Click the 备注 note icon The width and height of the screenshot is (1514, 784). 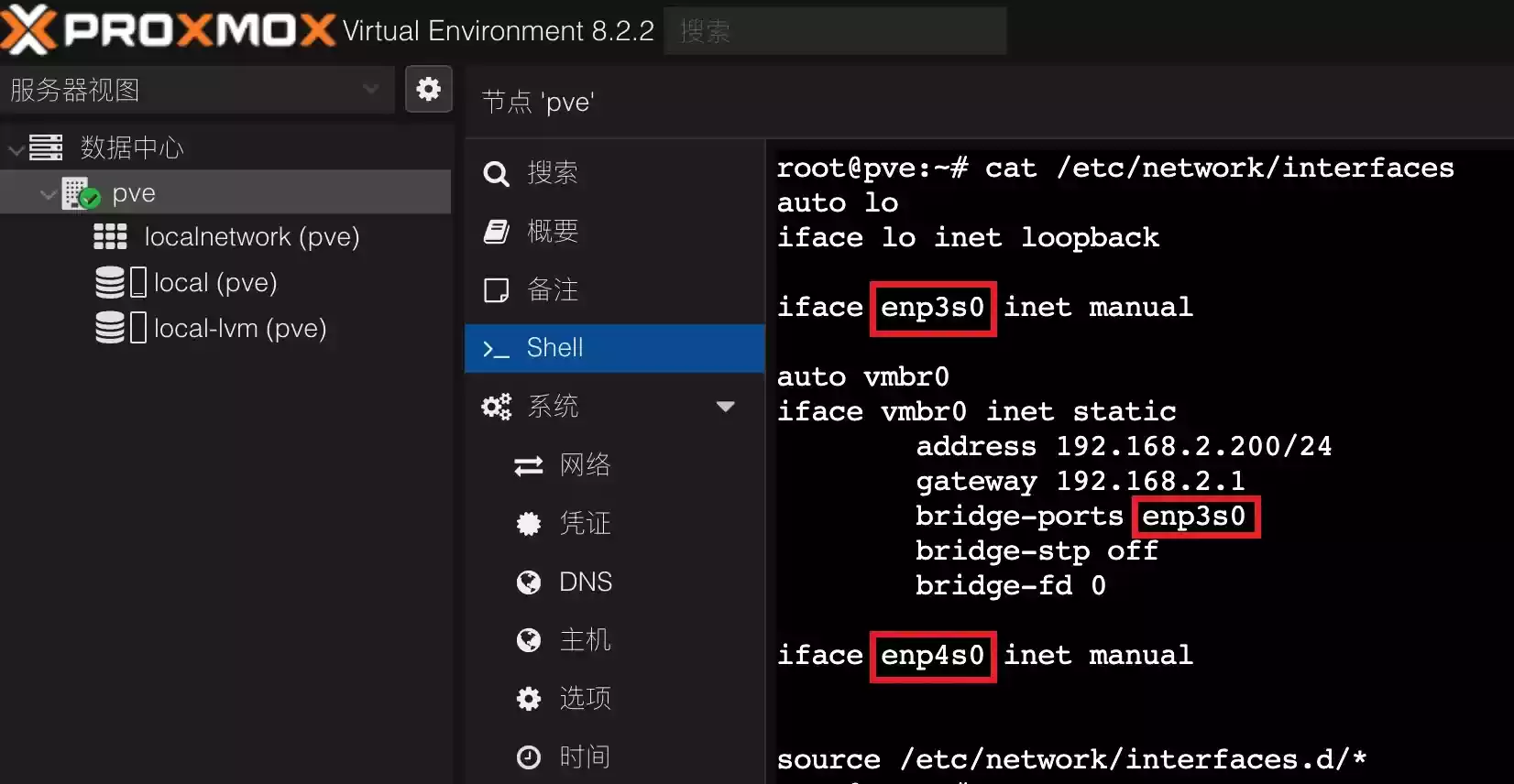click(496, 290)
